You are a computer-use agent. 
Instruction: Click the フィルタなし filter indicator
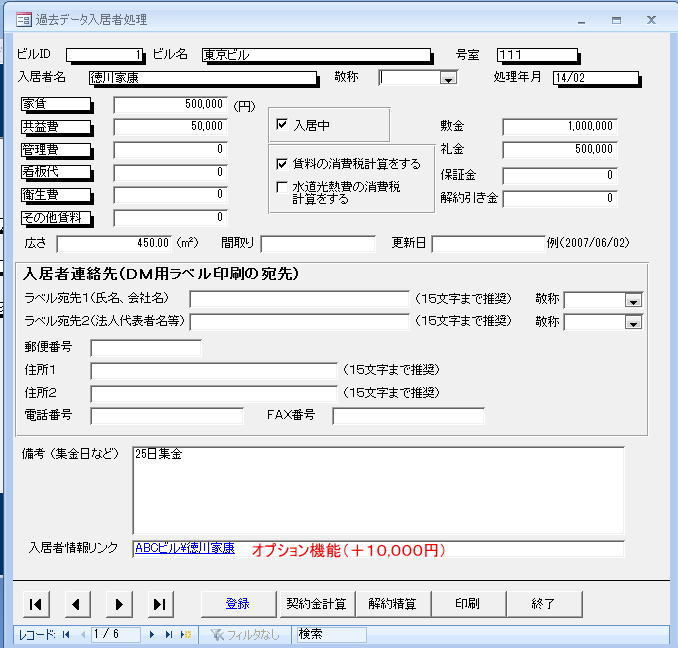[x=245, y=635]
